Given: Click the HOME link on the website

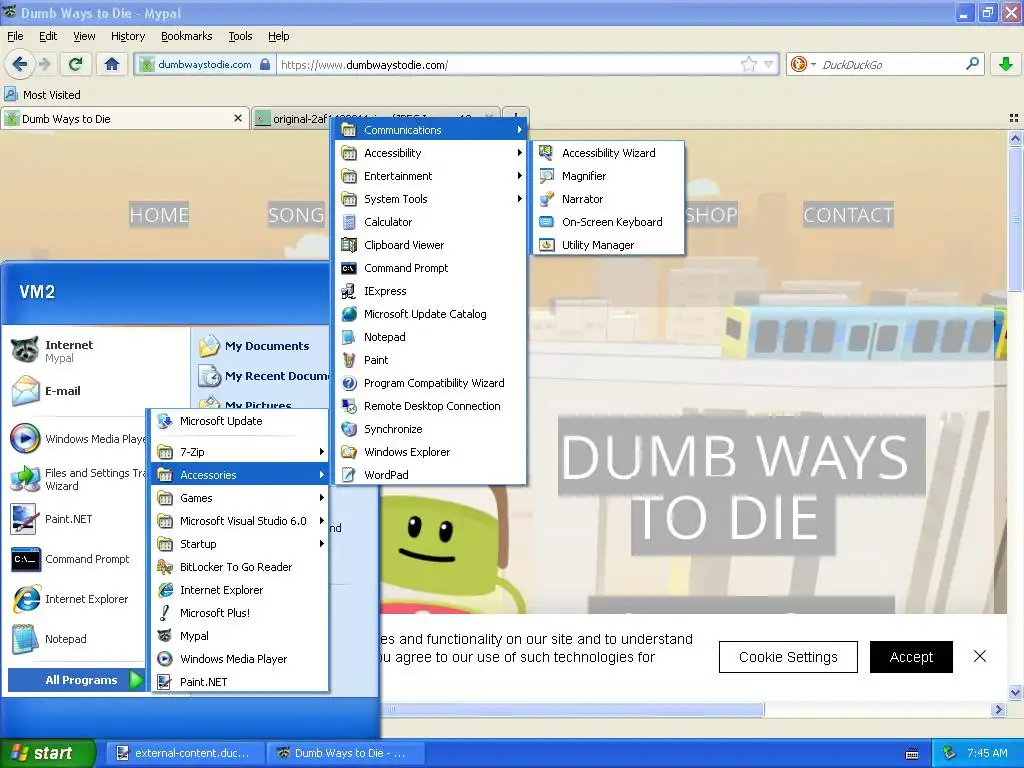Looking at the screenshot, I should point(159,215).
